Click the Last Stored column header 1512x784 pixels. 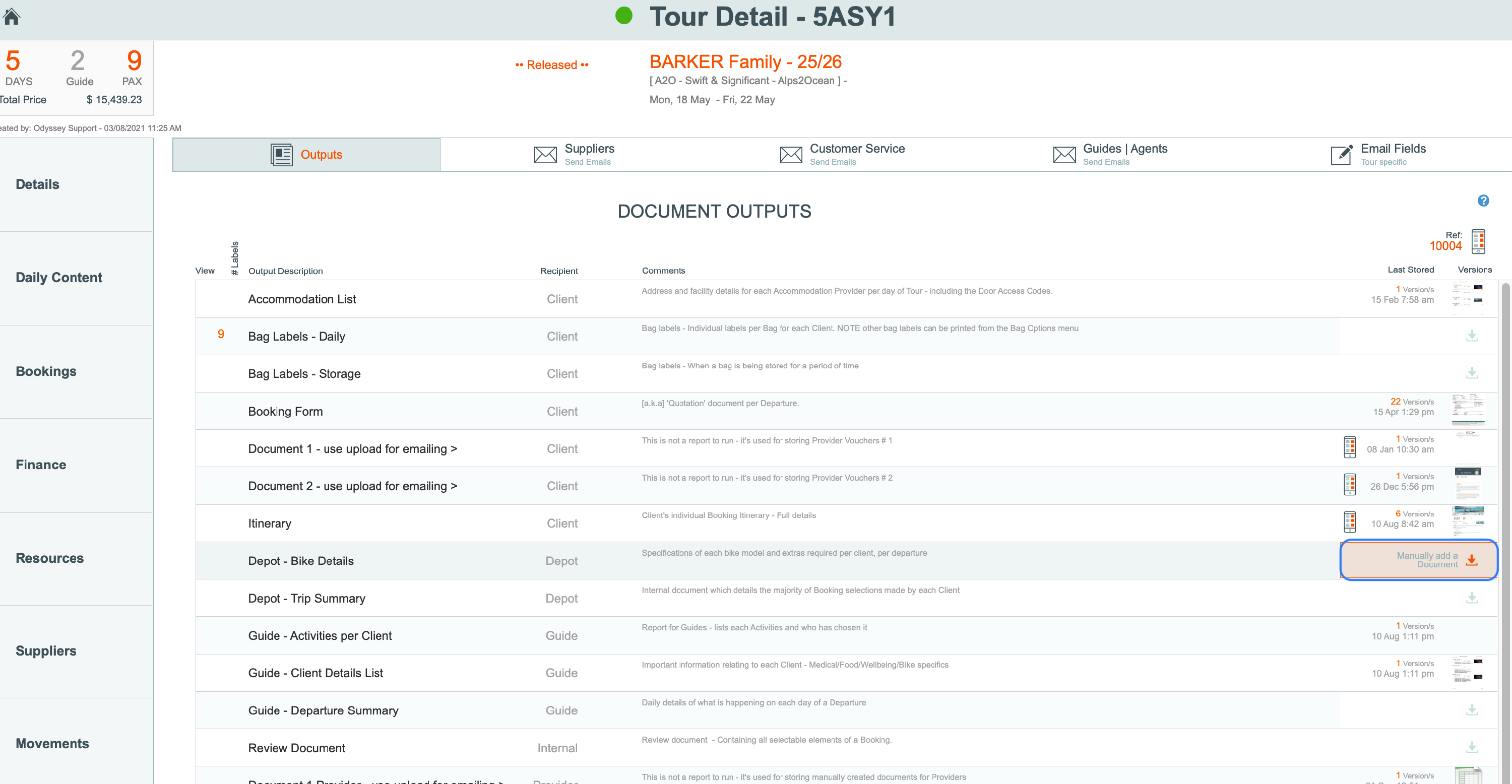tap(1411, 270)
